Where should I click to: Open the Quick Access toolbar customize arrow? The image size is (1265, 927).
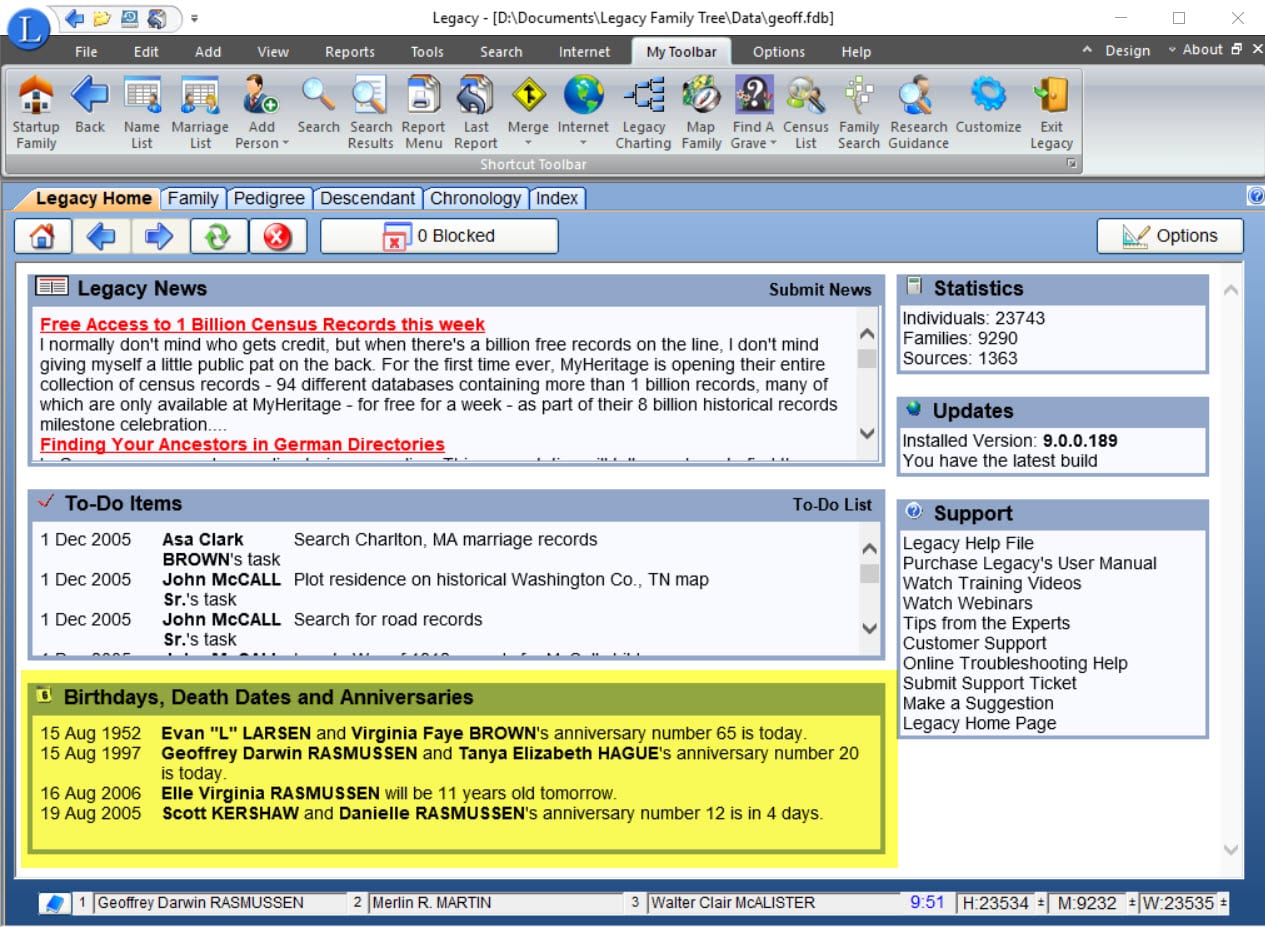click(x=194, y=18)
